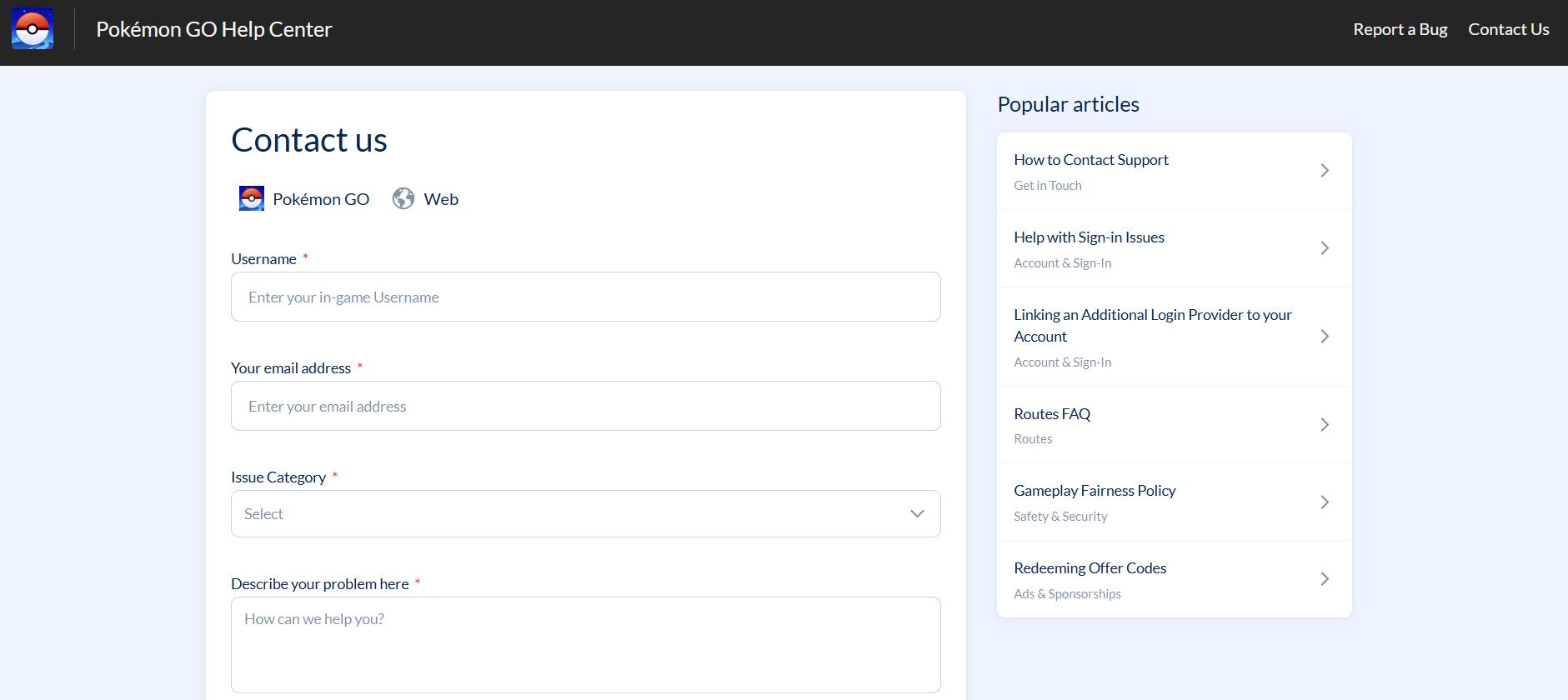Click the Popular articles heading
Screen dimensions: 1568x700
click(1068, 104)
